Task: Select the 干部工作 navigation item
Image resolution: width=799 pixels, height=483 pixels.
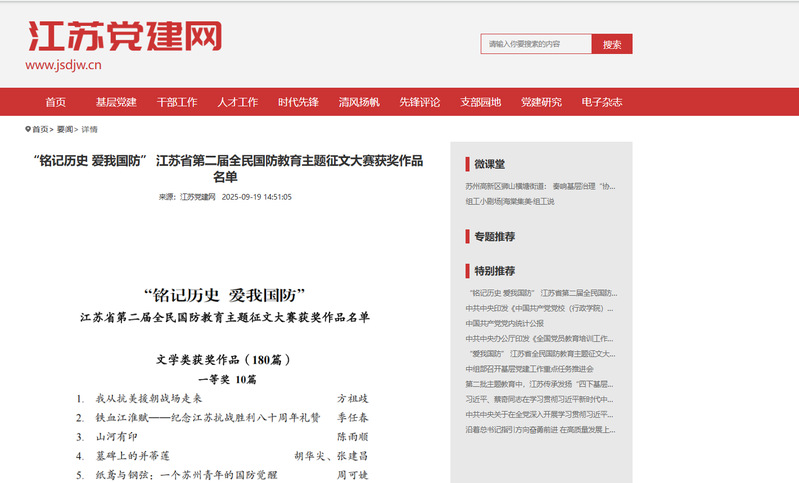Action: click(x=177, y=102)
